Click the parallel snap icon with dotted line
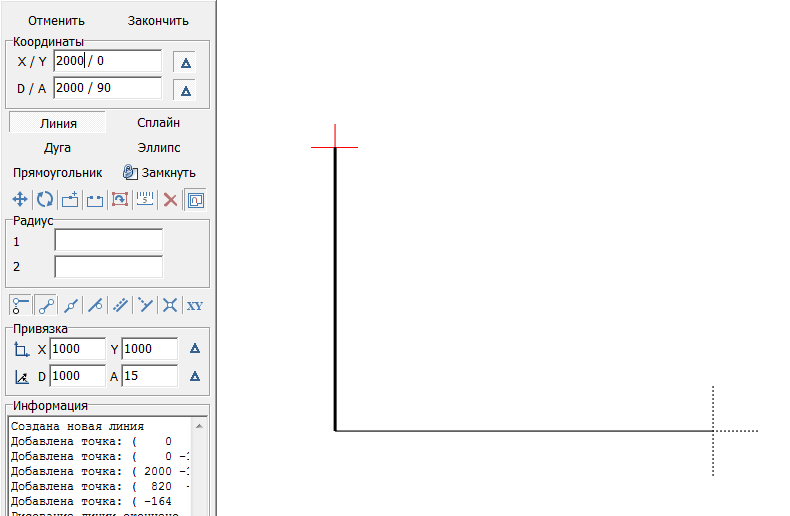 (120, 305)
